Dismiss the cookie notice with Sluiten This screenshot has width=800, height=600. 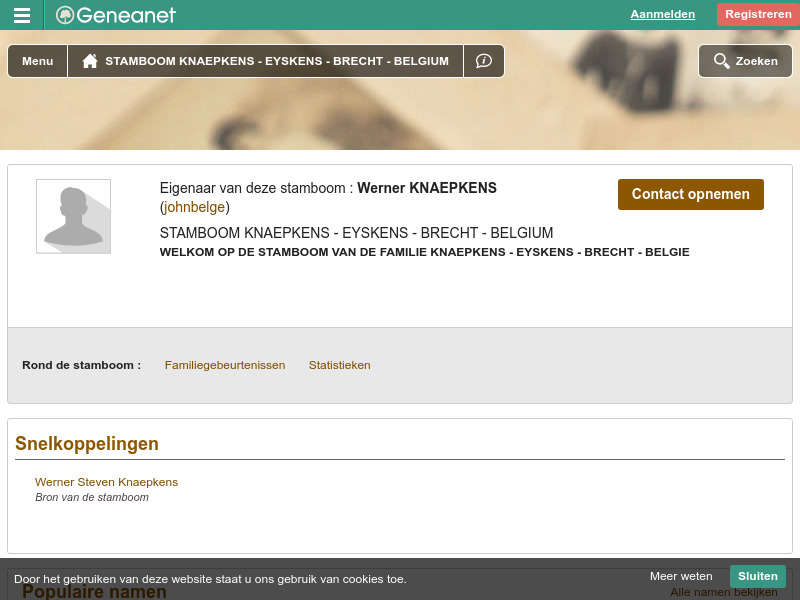pos(757,576)
